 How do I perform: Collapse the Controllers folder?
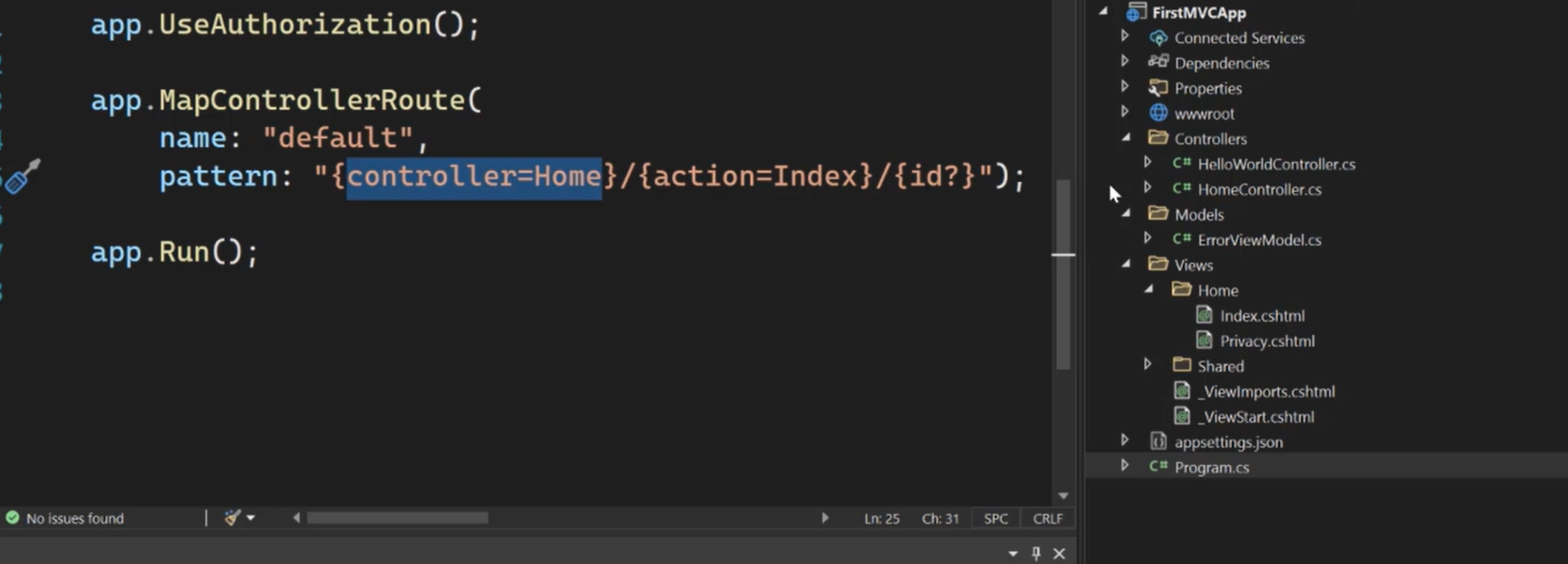click(x=1126, y=138)
